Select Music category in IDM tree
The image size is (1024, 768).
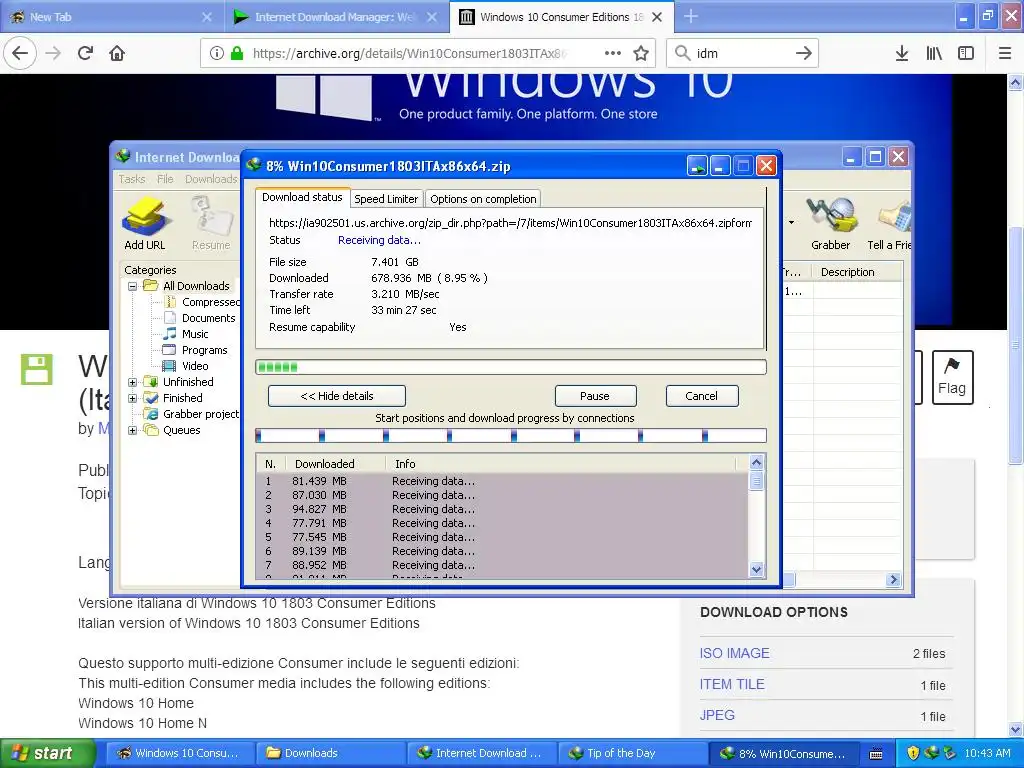click(186, 334)
